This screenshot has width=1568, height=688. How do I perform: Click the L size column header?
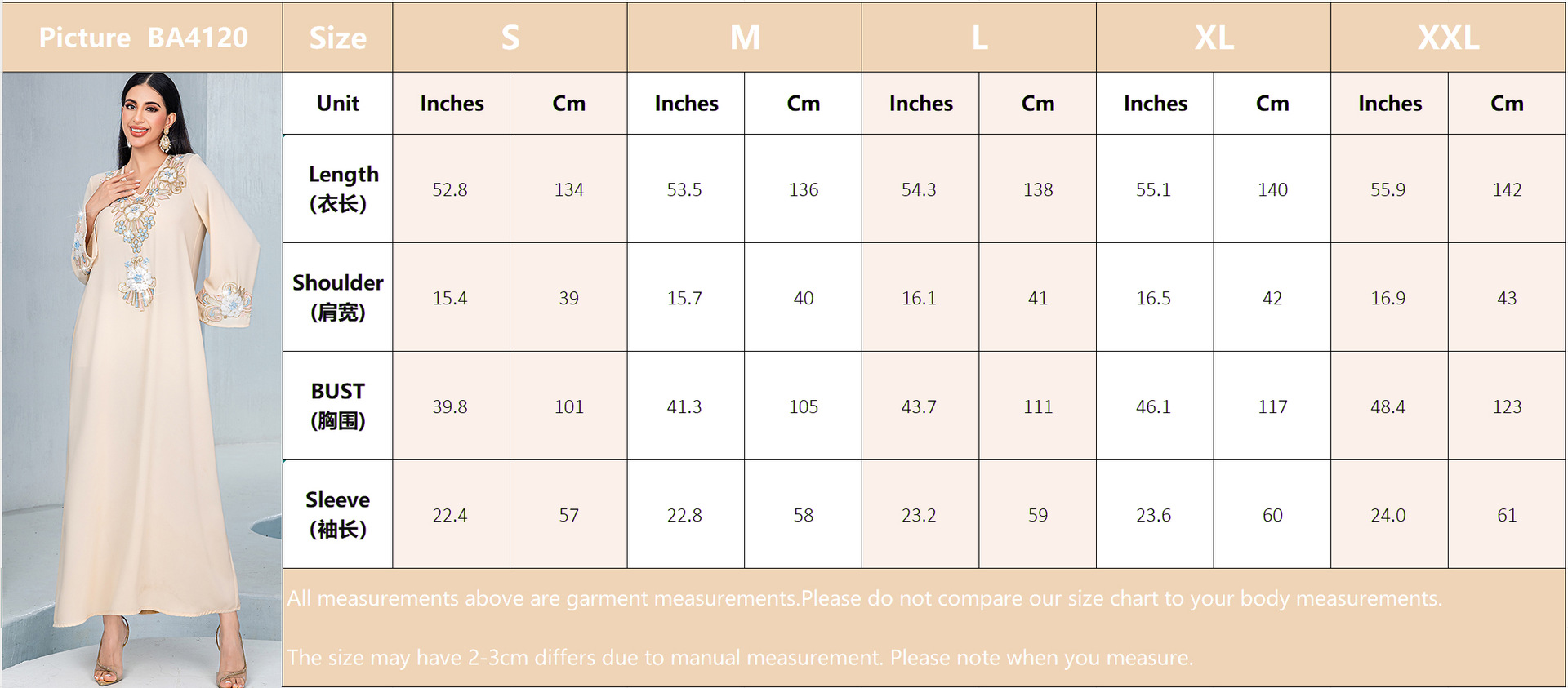pyautogui.click(x=978, y=38)
